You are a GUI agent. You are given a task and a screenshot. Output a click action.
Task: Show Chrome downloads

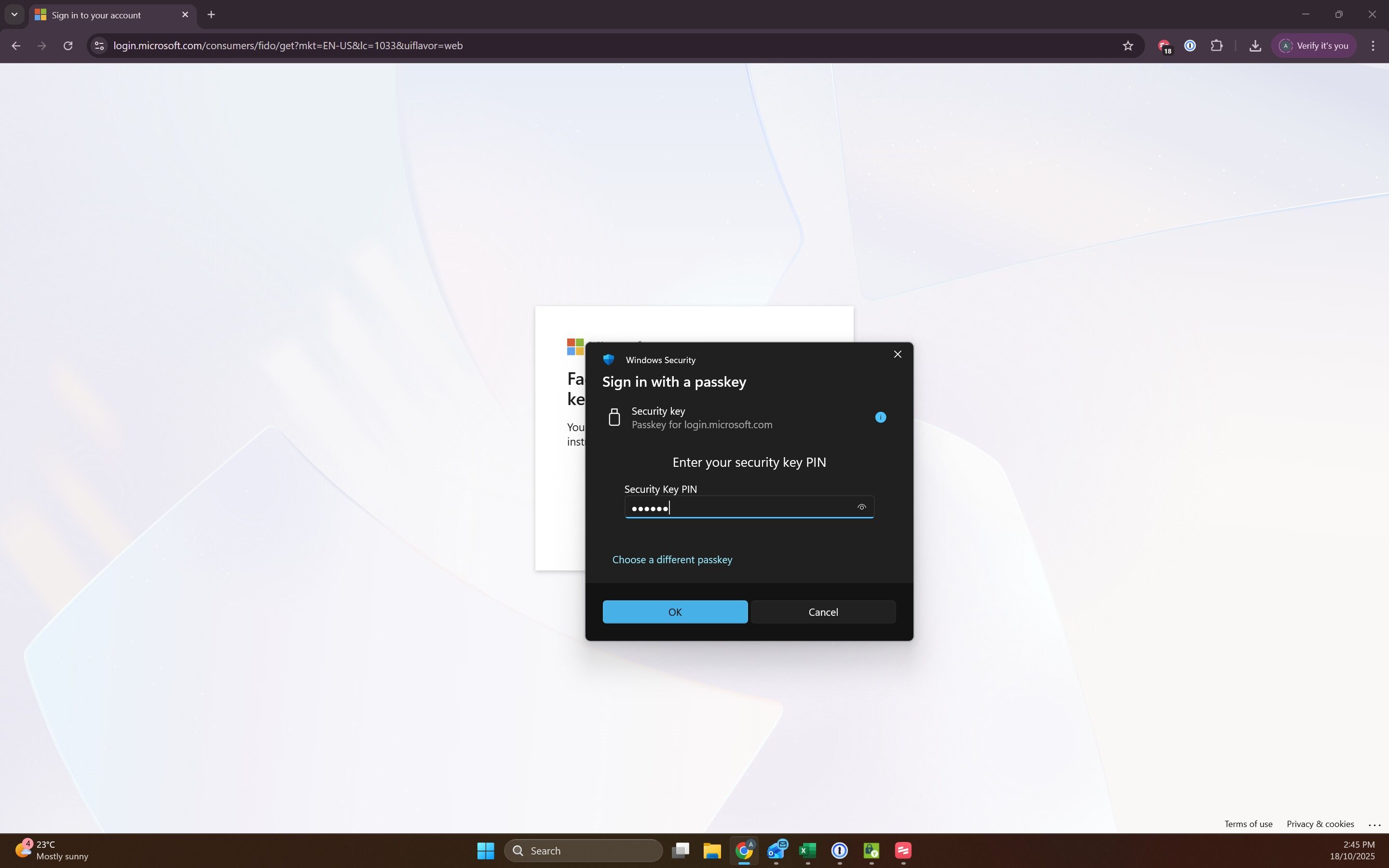[x=1255, y=45]
